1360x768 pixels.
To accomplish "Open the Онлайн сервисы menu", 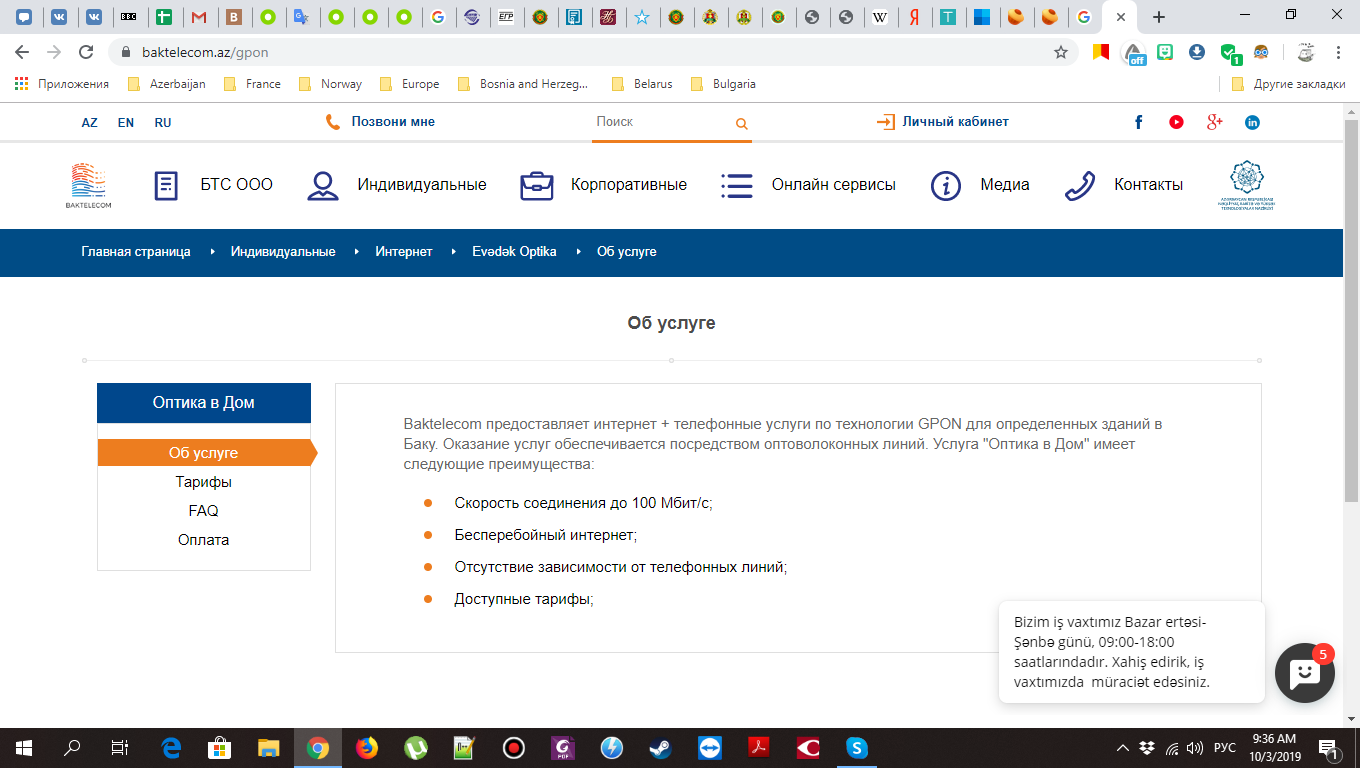I will pos(808,185).
